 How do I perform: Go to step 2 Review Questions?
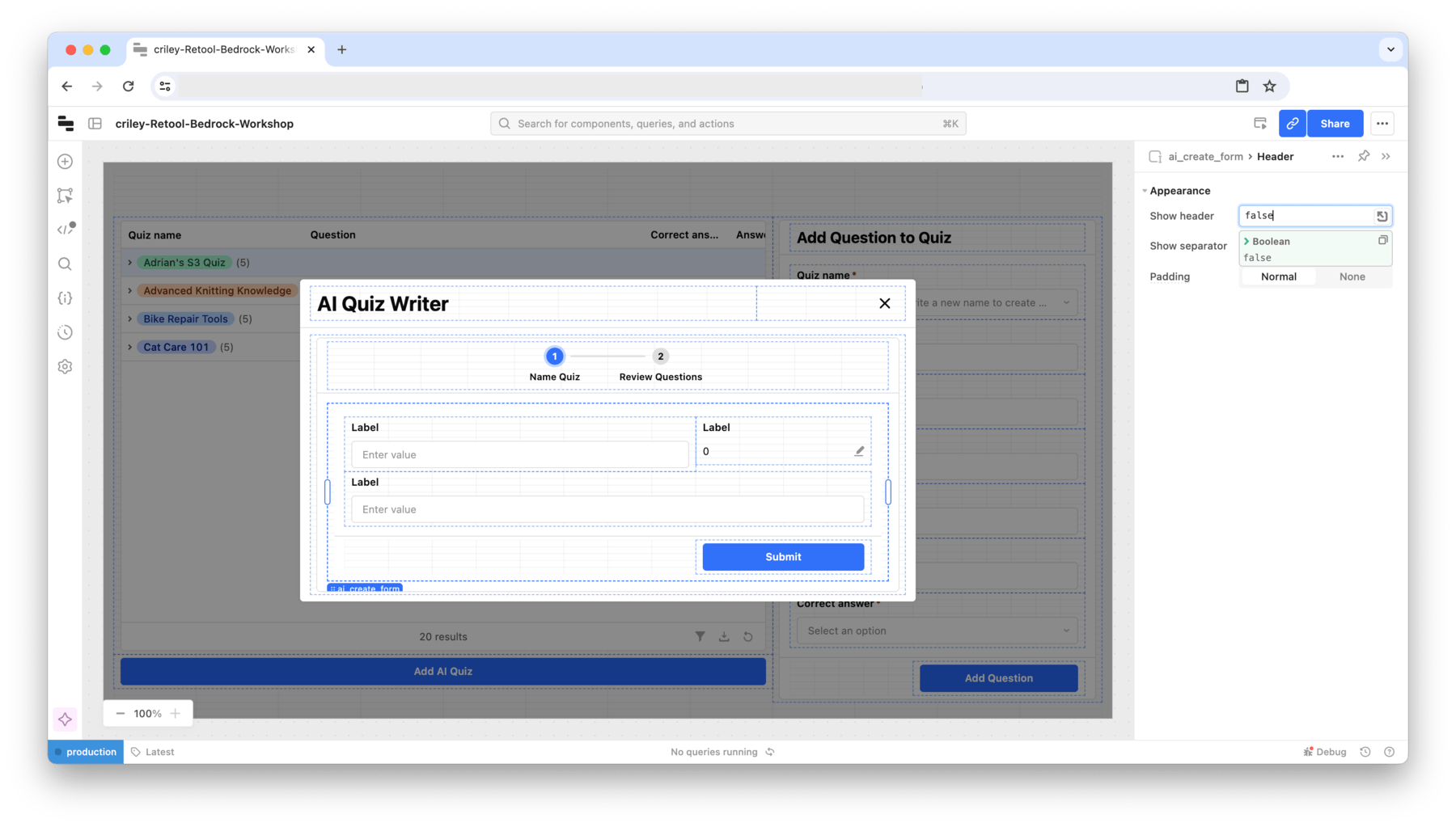tap(661, 365)
